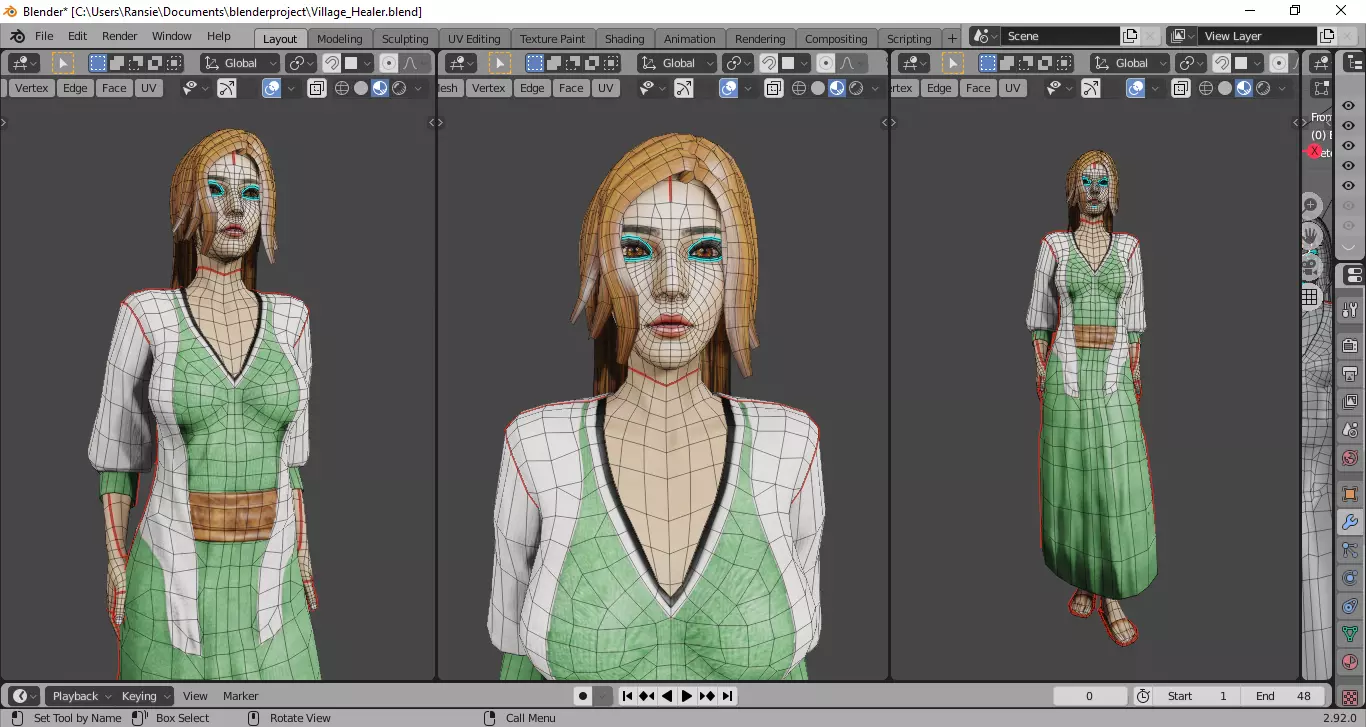
Task: Switch left viewport to wireframe shading
Action: point(342,88)
